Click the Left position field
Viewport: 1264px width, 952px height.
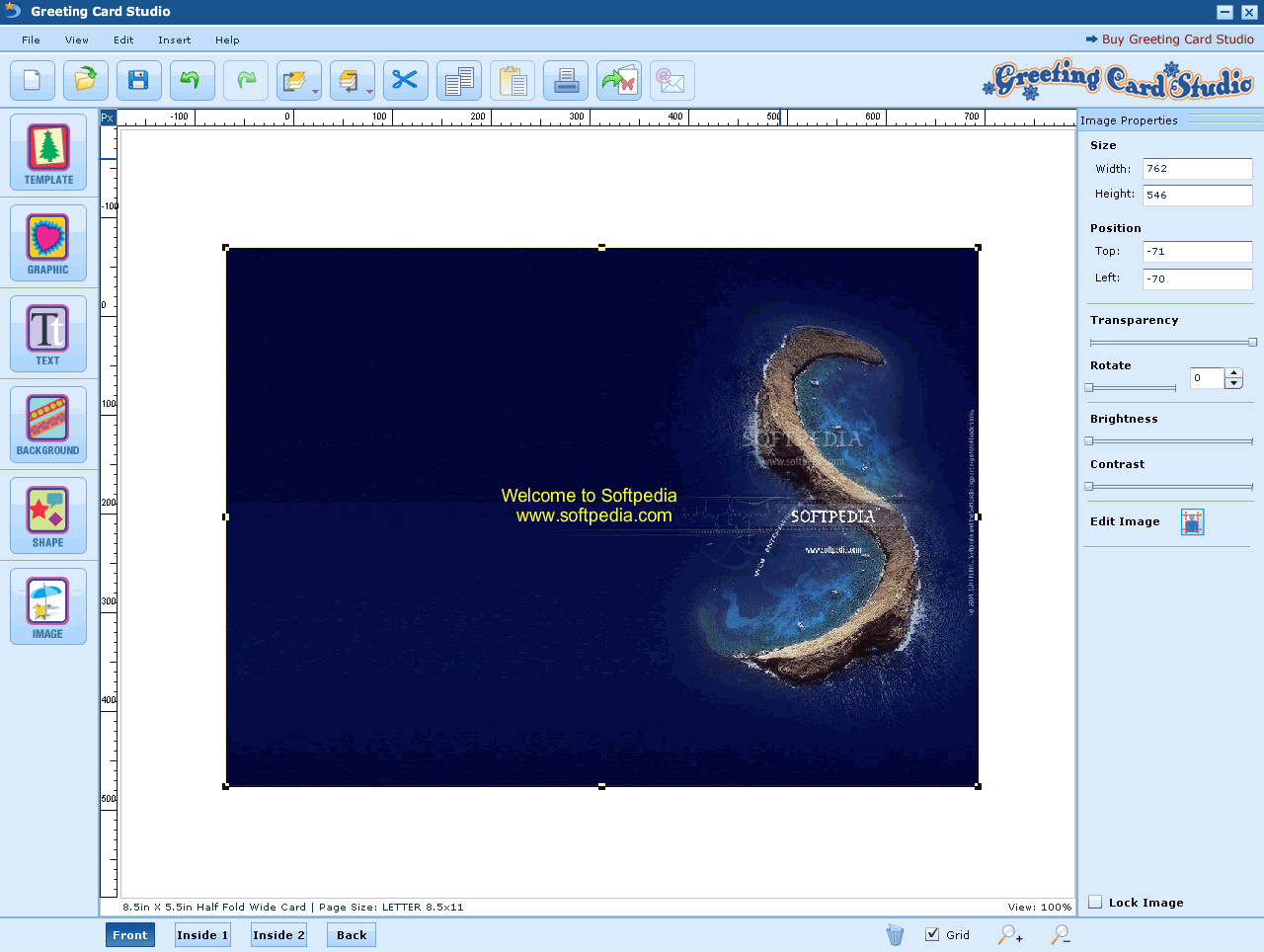coord(1198,278)
